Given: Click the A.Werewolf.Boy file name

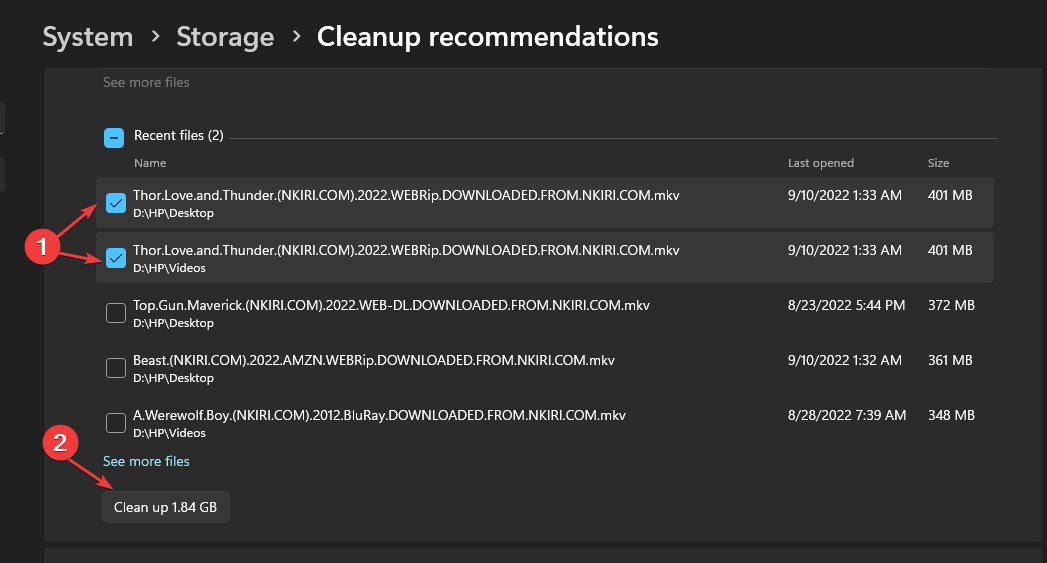Looking at the screenshot, I should pyautogui.click(x=379, y=415).
